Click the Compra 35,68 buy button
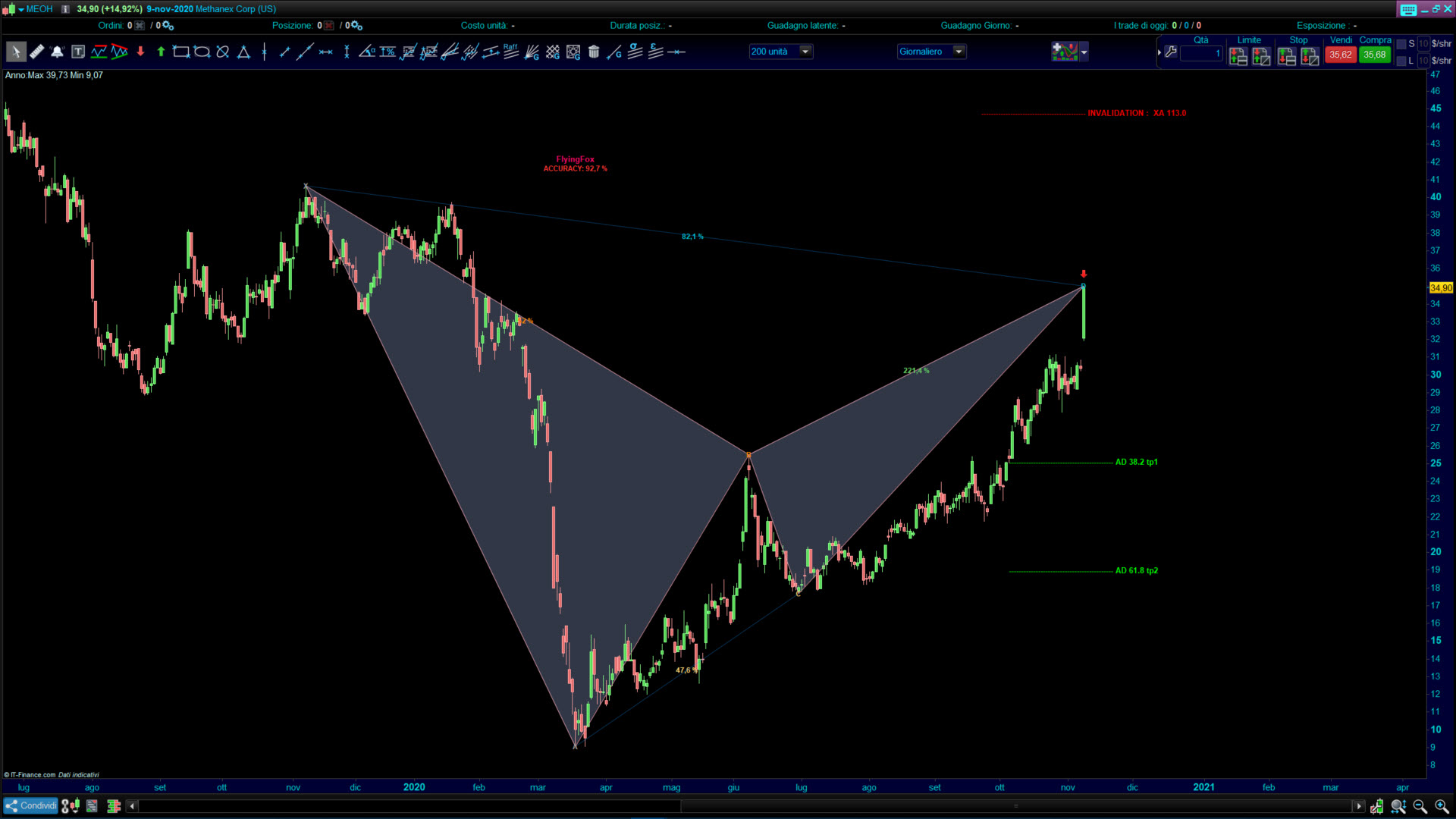Viewport: 1456px width, 819px height. (1374, 55)
